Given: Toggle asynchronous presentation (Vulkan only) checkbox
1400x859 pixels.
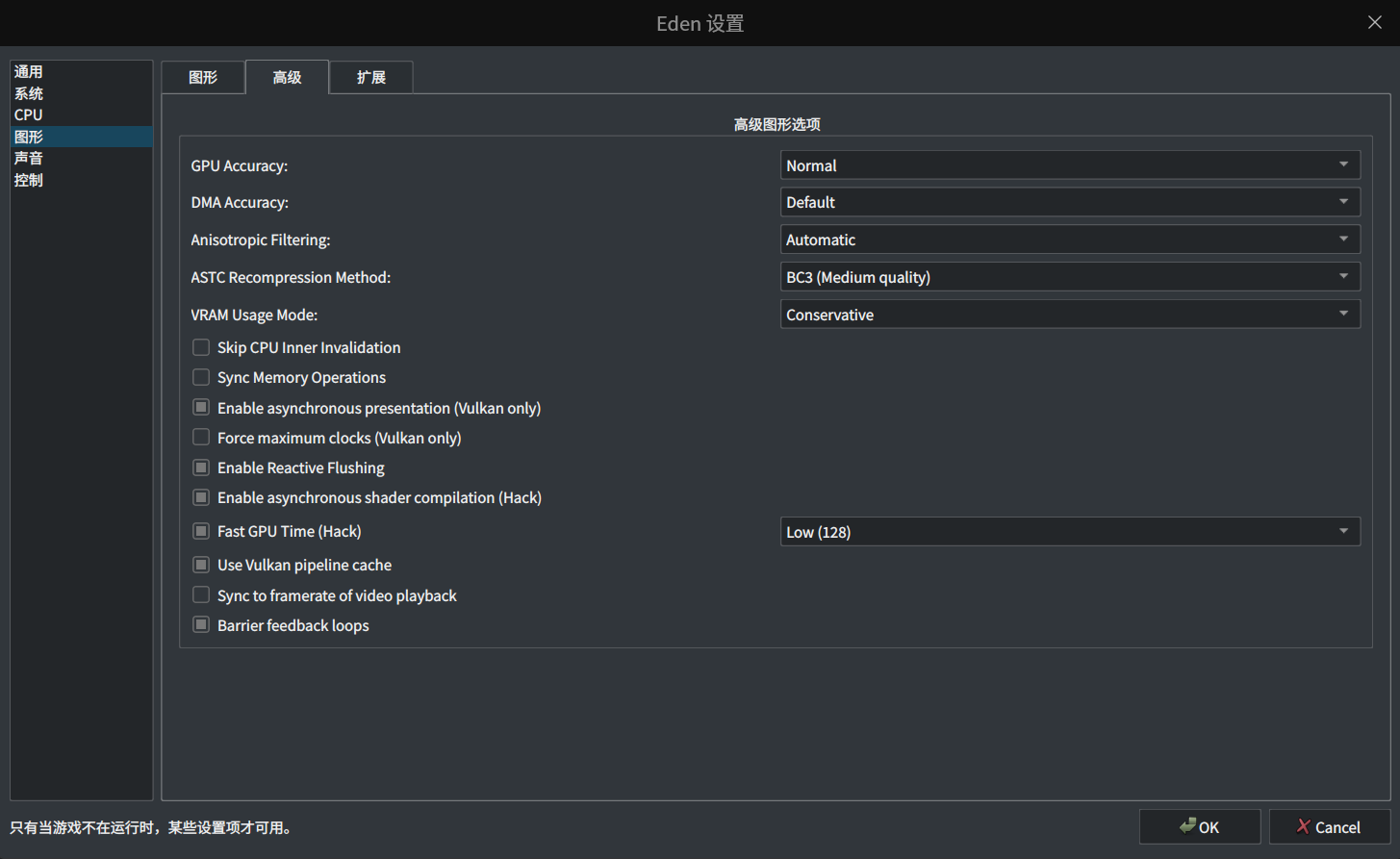Looking at the screenshot, I should (x=201, y=408).
